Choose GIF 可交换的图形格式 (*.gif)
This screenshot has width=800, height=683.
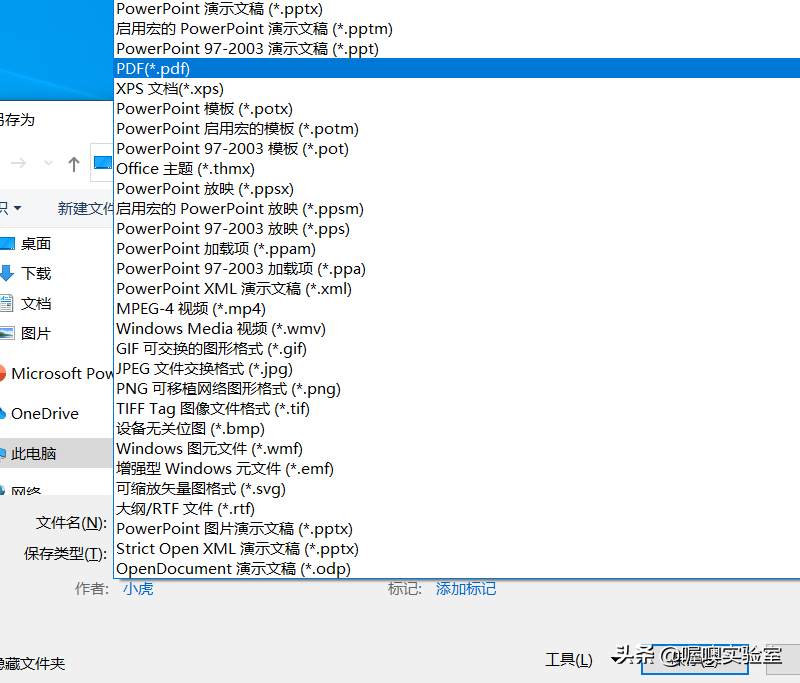[x=457, y=348]
